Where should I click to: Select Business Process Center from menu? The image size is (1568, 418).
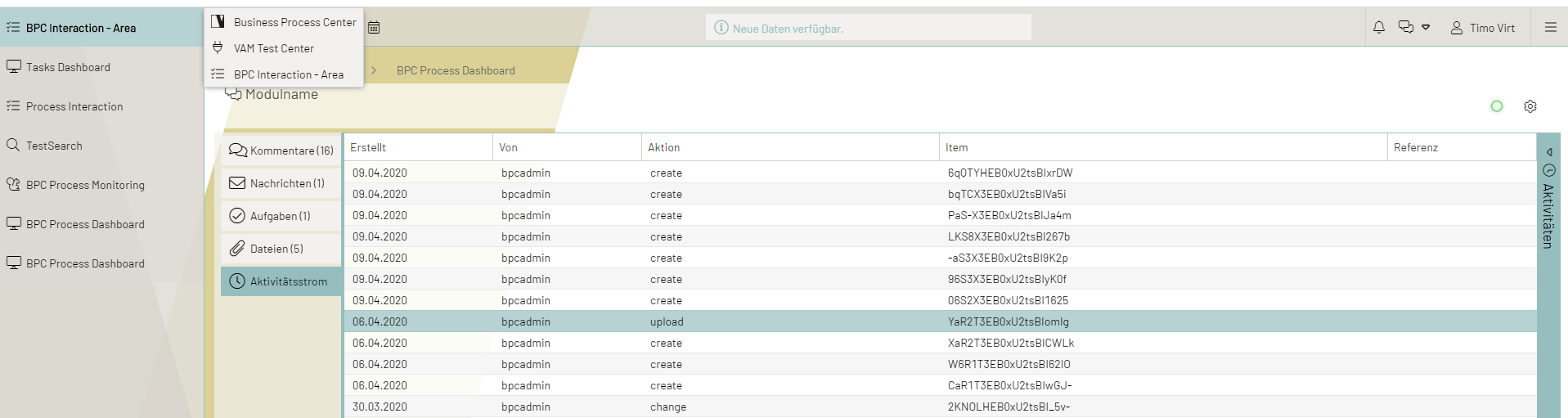(x=294, y=22)
